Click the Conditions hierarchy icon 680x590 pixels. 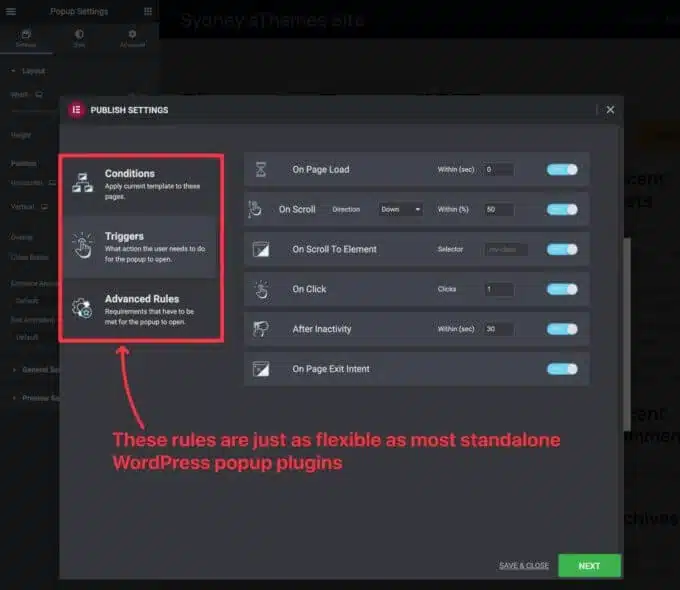[82, 183]
